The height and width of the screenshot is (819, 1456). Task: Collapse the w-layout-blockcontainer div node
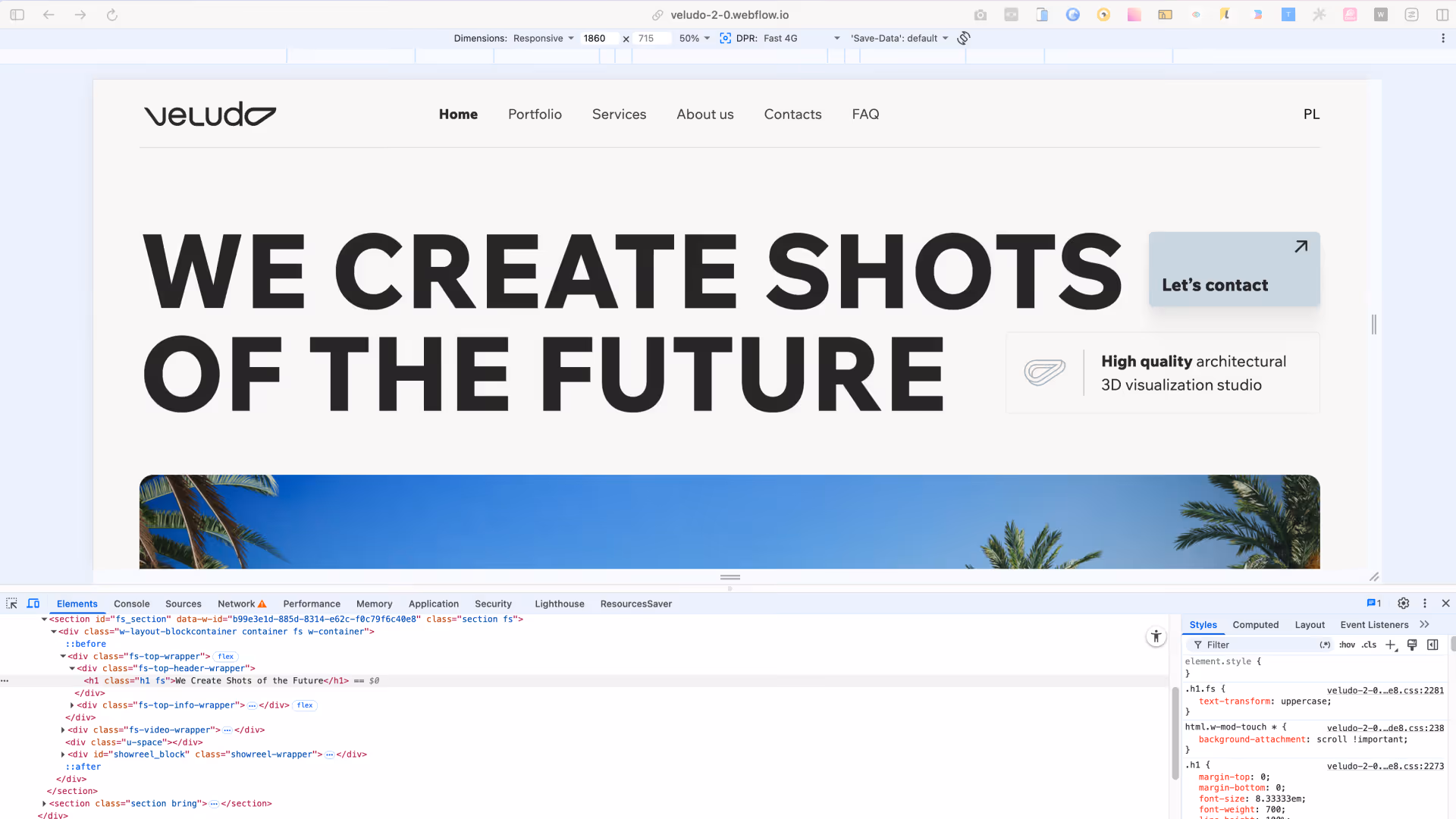click(x=53, y=632)
